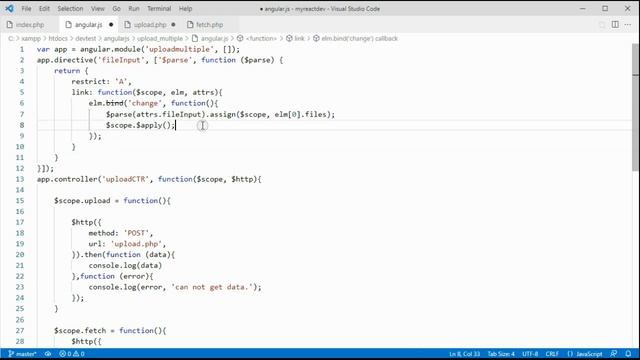Switch to the angular.js tab
The image size is (640, 360).
(x=89, y=25)
